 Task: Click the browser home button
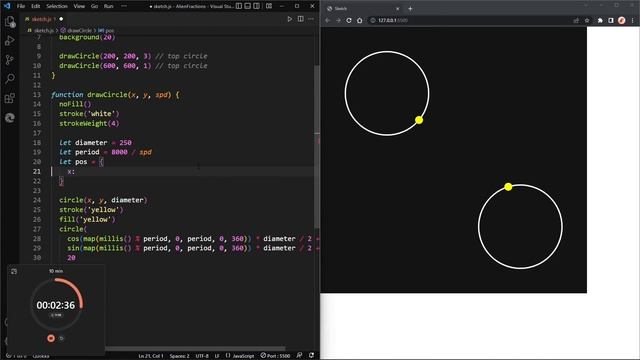(x=360, y=20)
